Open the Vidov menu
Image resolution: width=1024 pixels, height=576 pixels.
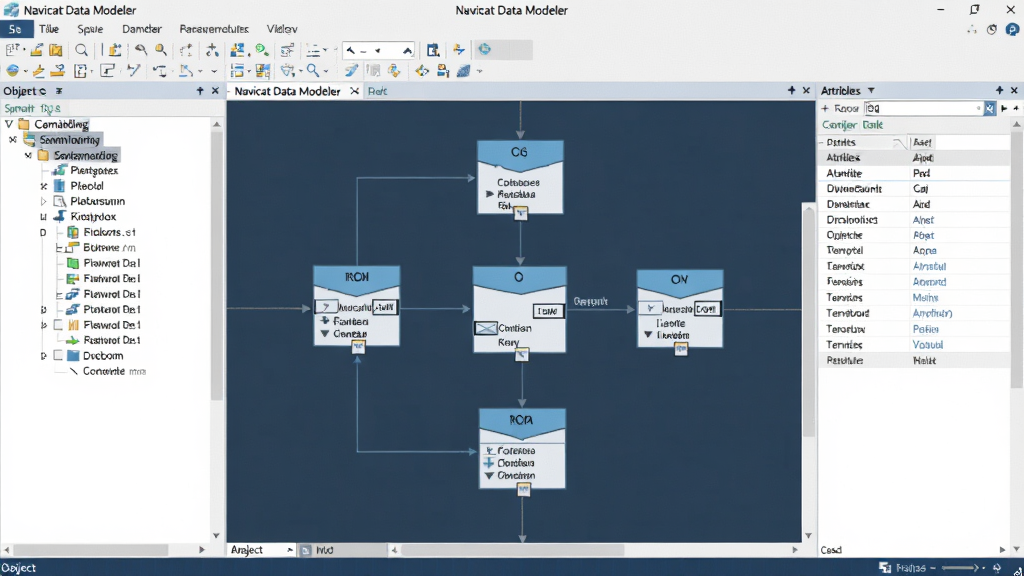282,29
